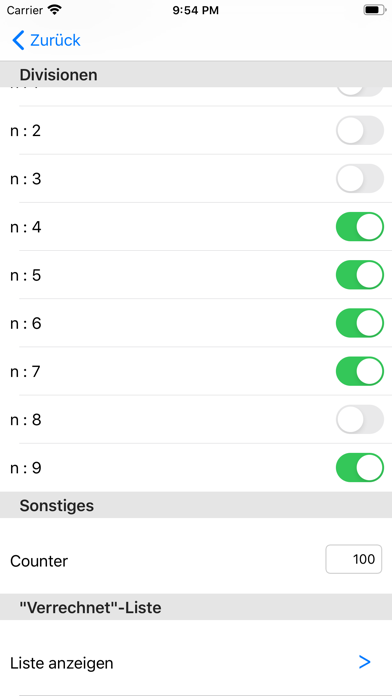Disable the n : 4 division switch
The width and height of the screenshot is (392, 696).
pyautogui.click(x=360, y=226)
